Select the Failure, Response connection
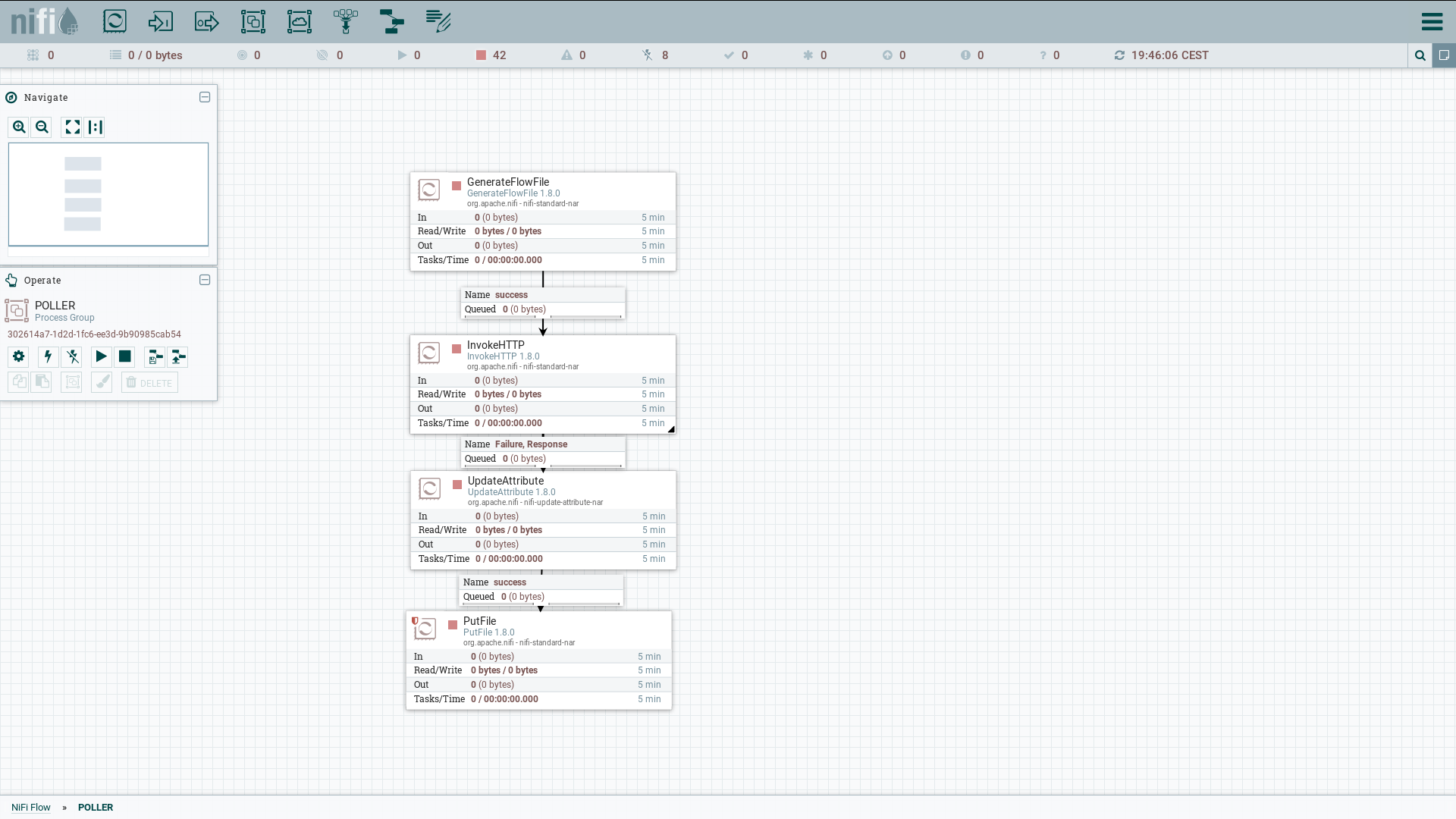Viewport: 1456px width, 819px height. (x=543, y=452)
